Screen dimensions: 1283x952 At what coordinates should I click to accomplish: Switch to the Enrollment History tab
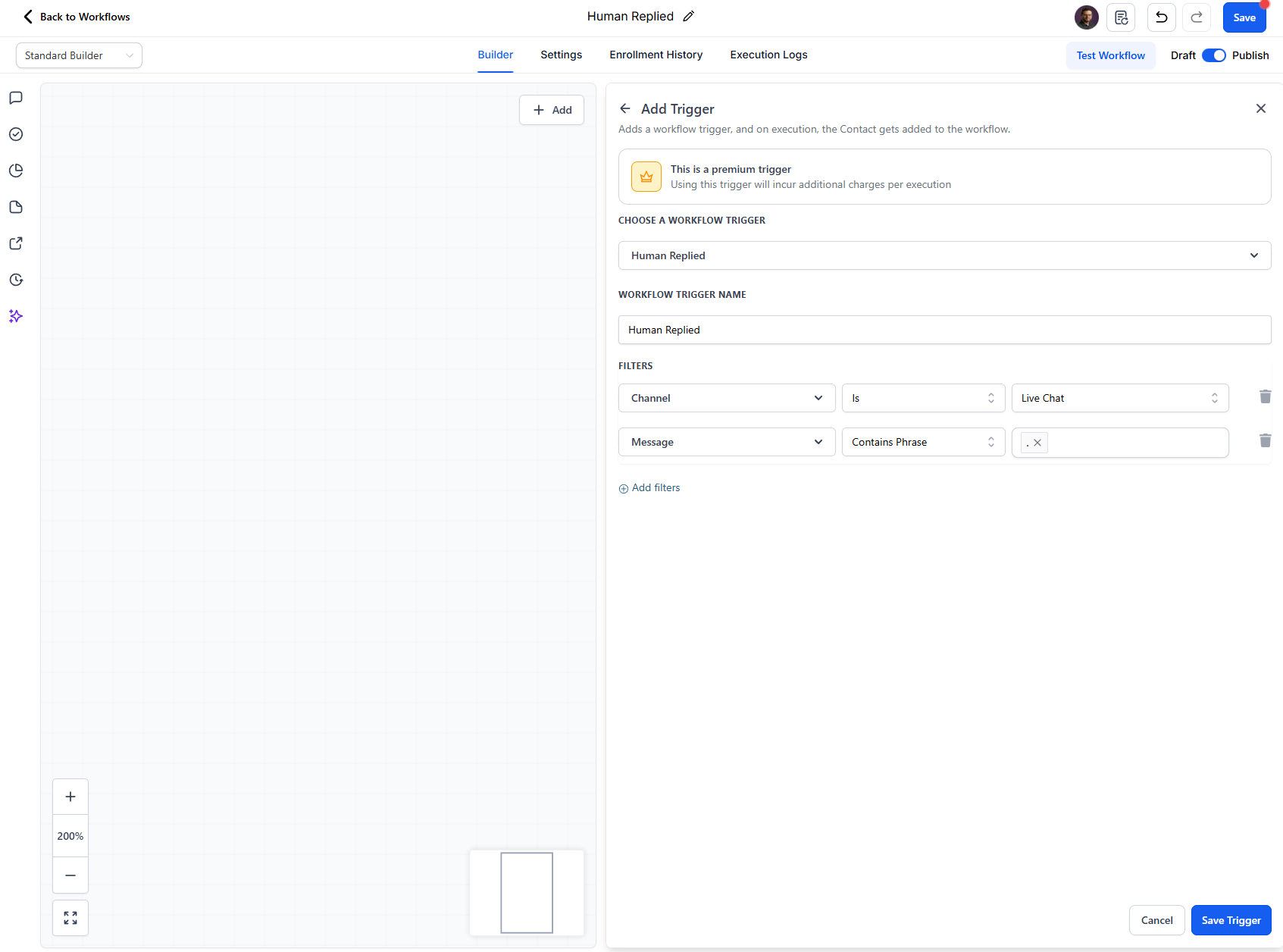(656, 55)
